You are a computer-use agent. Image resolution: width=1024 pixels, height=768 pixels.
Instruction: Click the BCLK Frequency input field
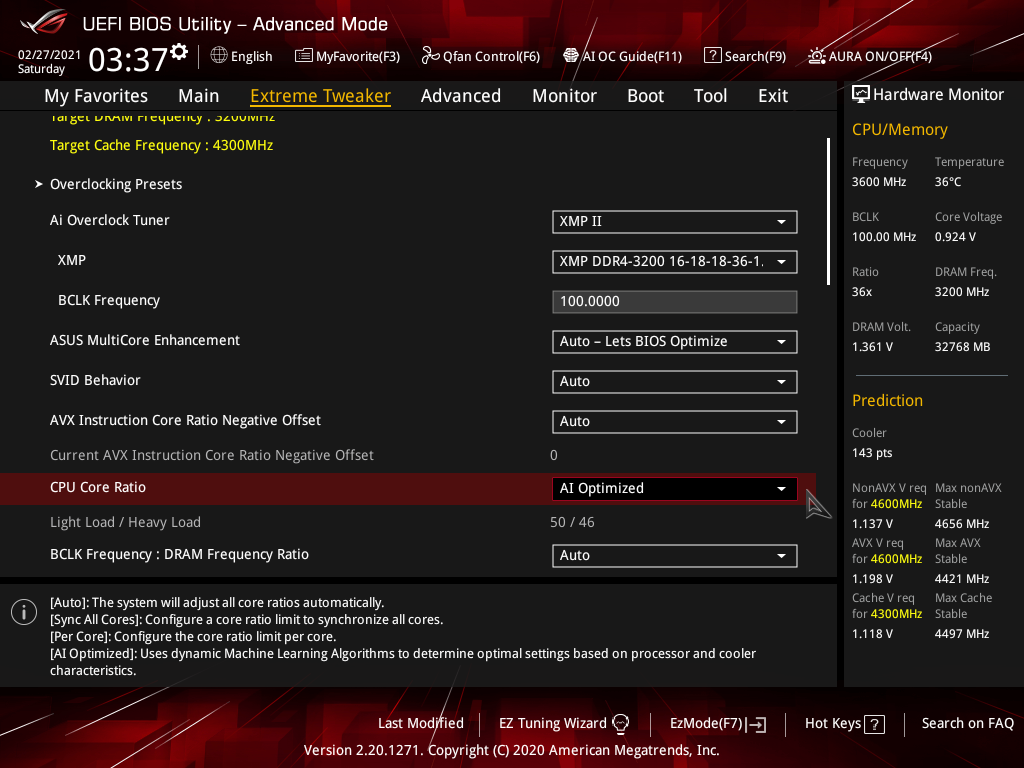click(x=675, y=302)
